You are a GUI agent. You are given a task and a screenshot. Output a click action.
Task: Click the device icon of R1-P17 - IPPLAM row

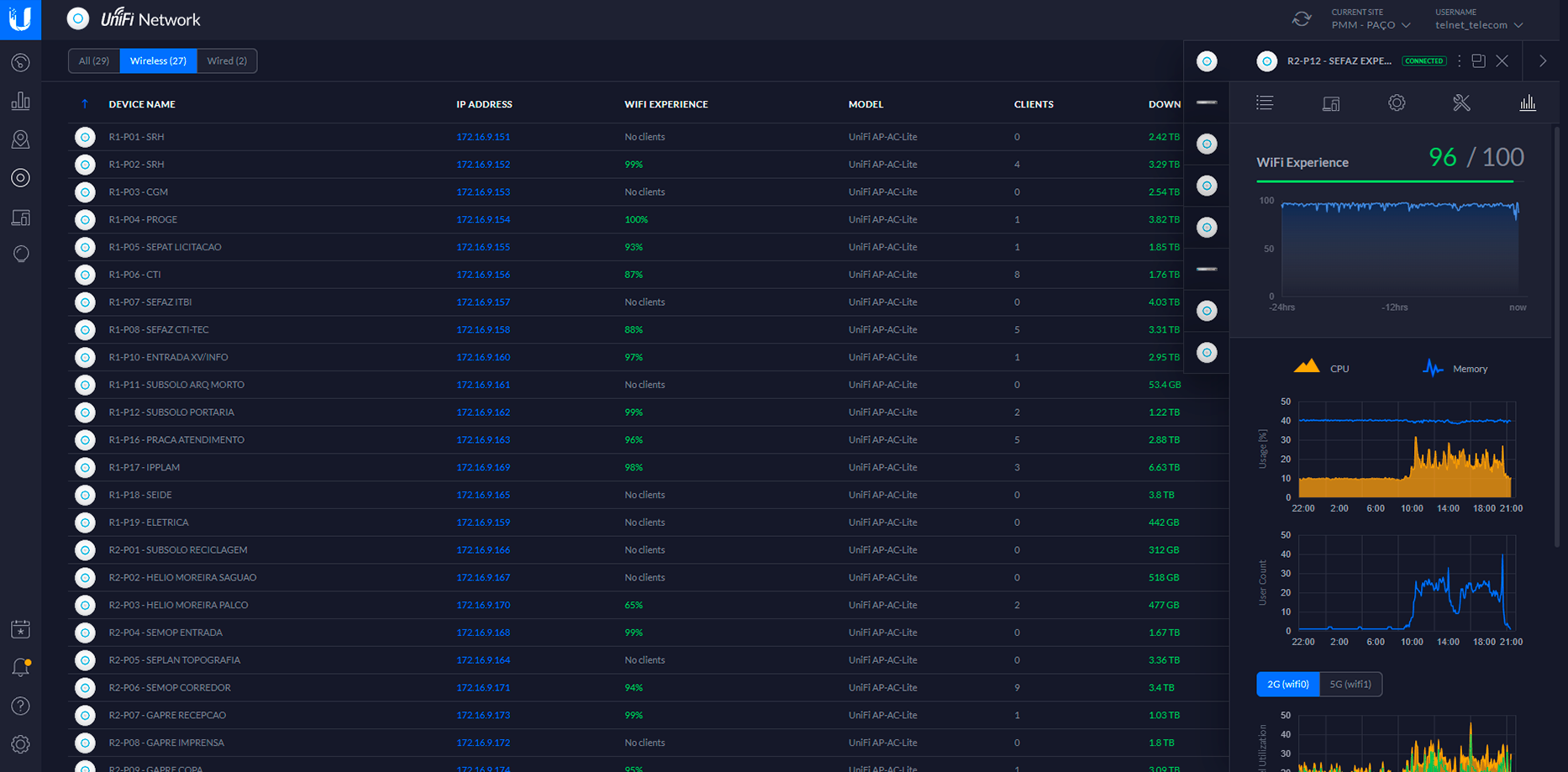[85, 467]
